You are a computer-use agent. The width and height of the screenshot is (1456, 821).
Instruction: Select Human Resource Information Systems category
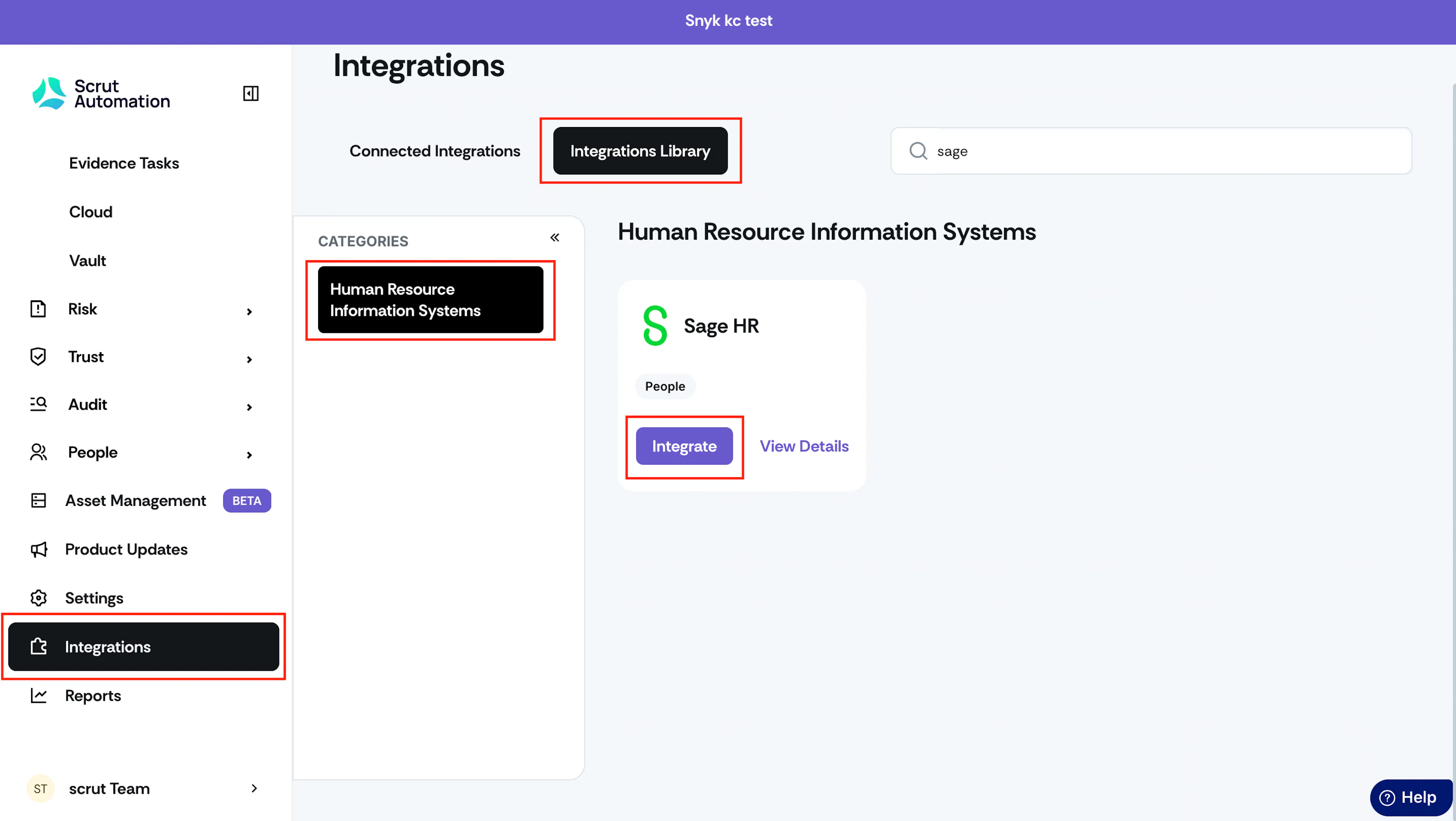point(430,300)
